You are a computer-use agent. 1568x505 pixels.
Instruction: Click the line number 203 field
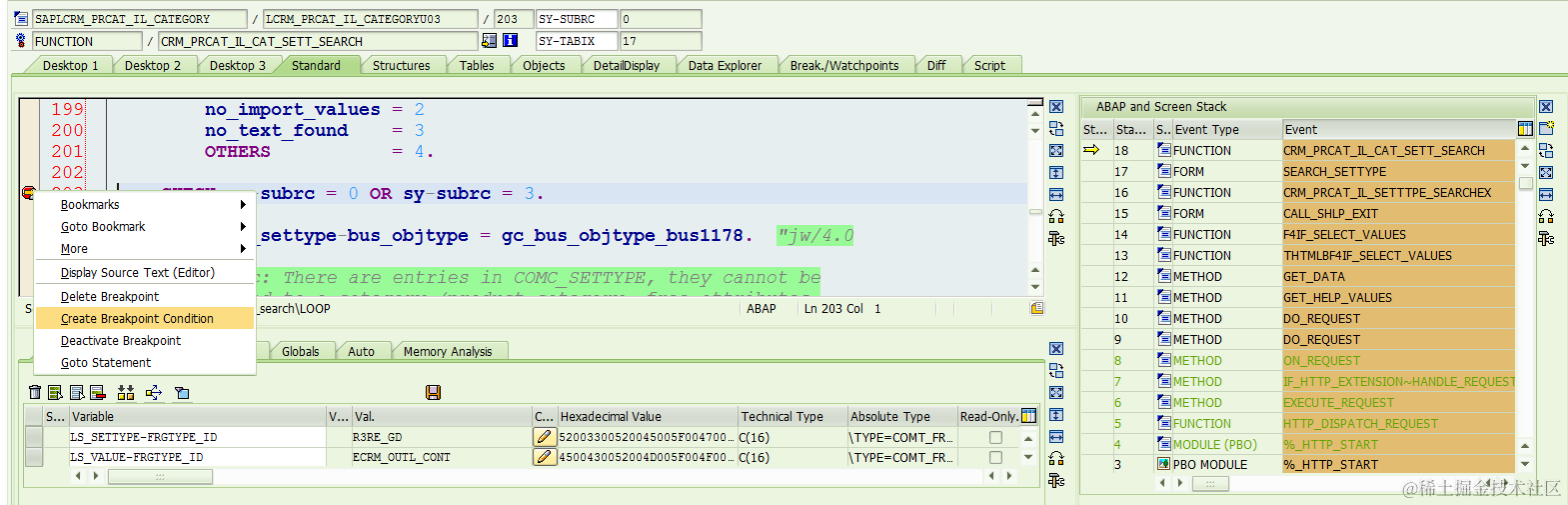(514, 19)
